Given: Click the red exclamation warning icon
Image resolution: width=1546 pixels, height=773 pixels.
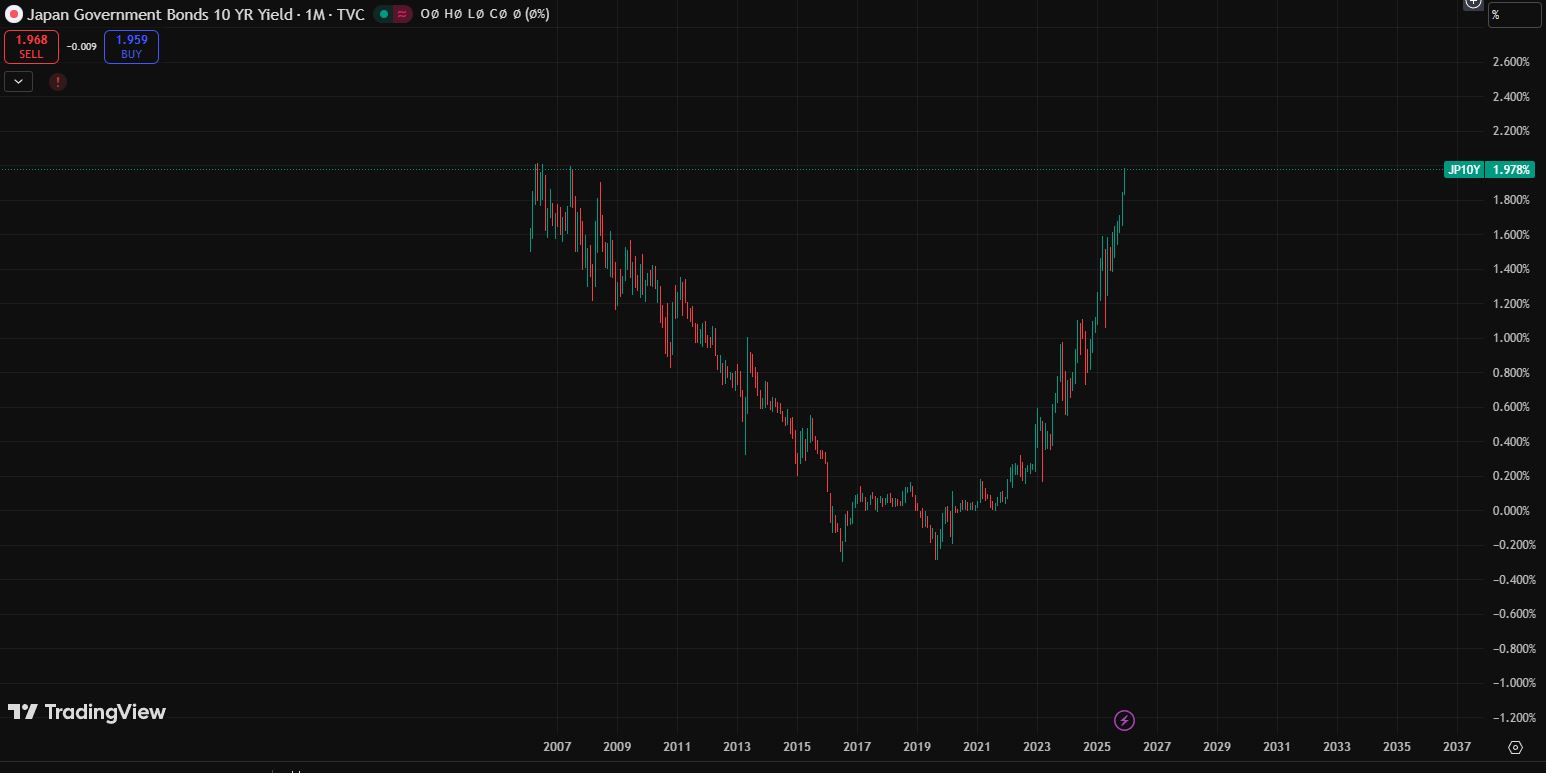Looking at the screenshot, I should [58, 82].
